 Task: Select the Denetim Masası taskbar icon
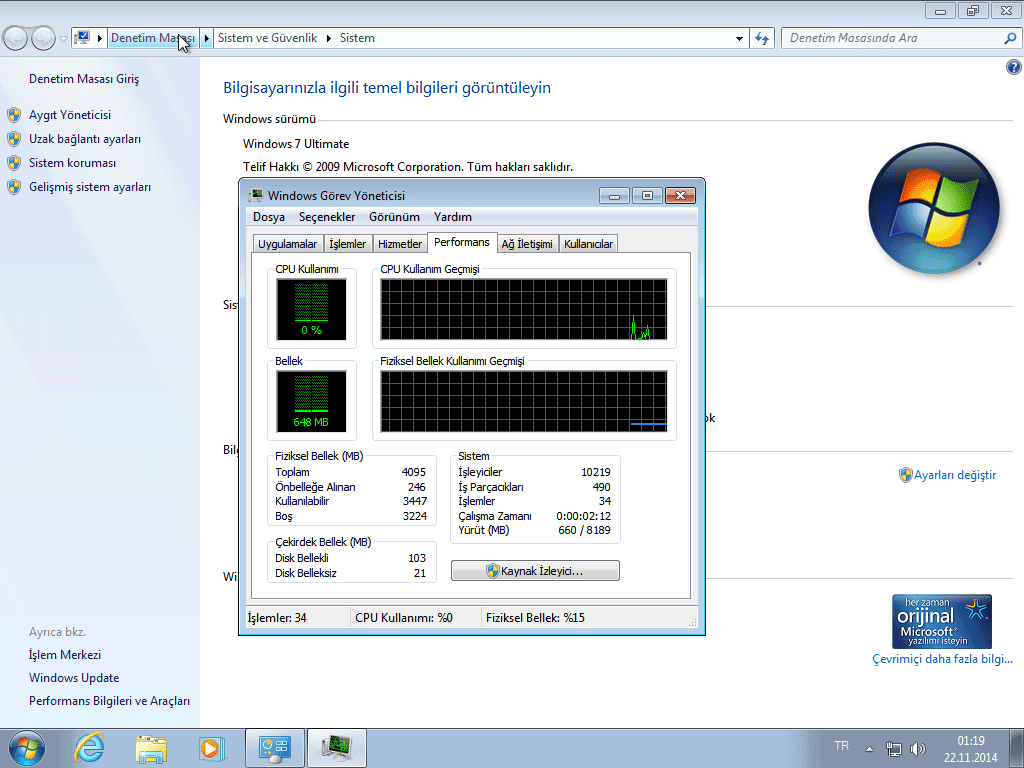tap(274, 747)
